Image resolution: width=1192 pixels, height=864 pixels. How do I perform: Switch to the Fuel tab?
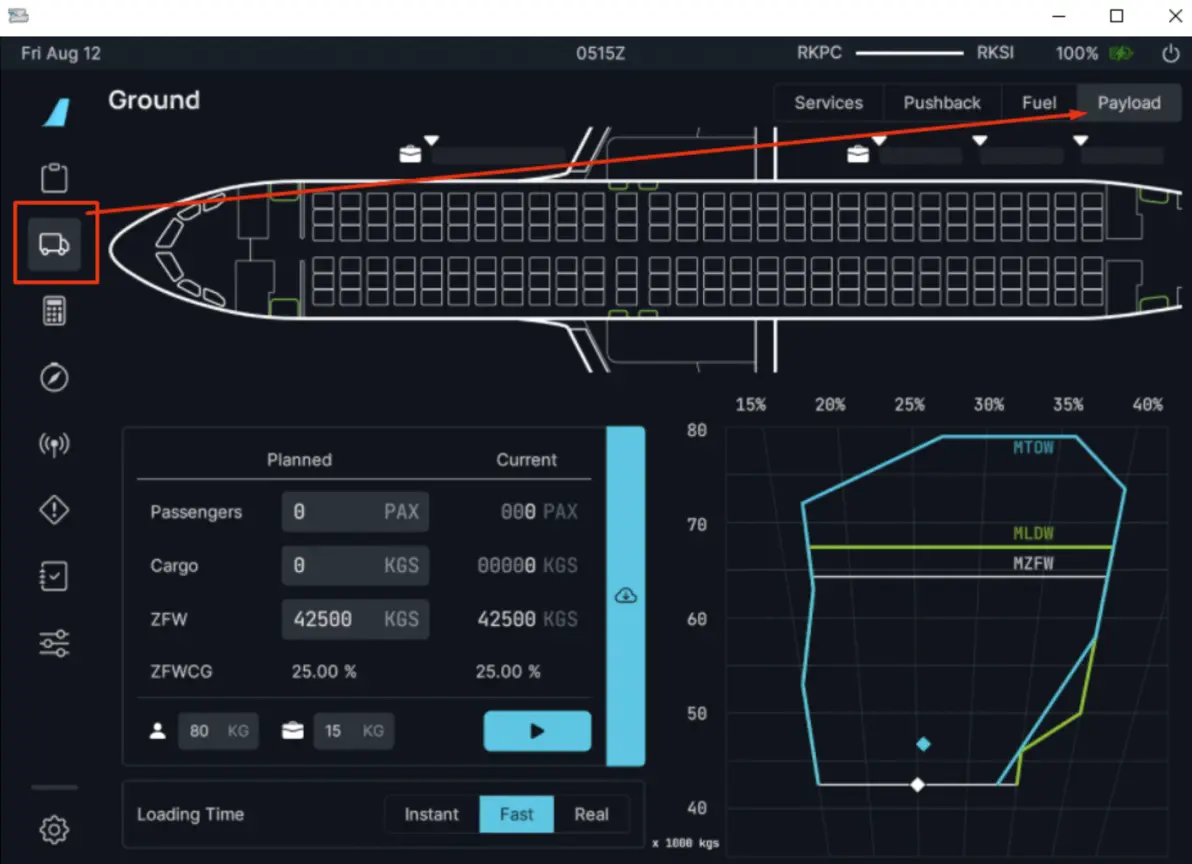click(x=1038, y=103)
